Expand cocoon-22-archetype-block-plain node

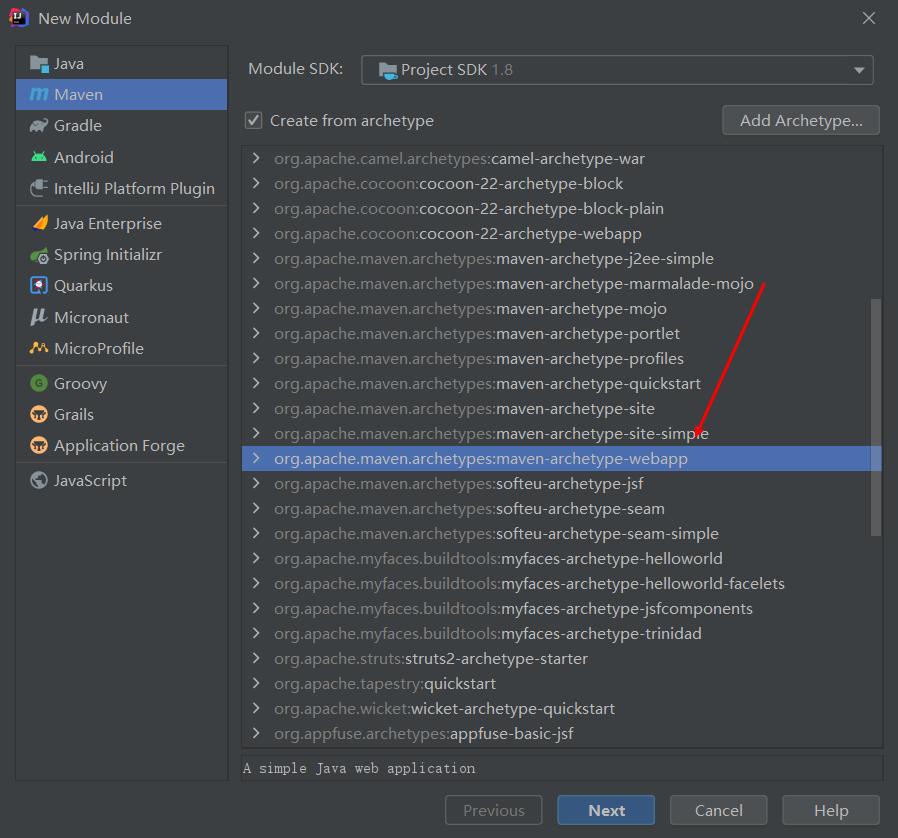coord(256,208)
